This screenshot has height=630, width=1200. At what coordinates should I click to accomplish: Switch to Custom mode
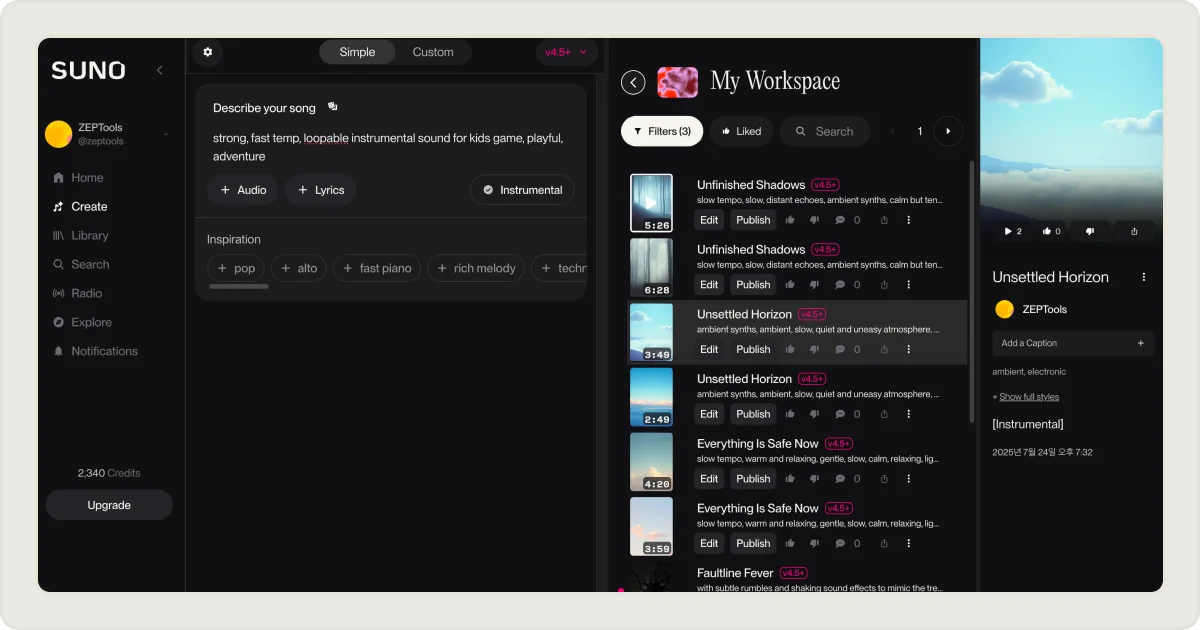click(433, 52)
